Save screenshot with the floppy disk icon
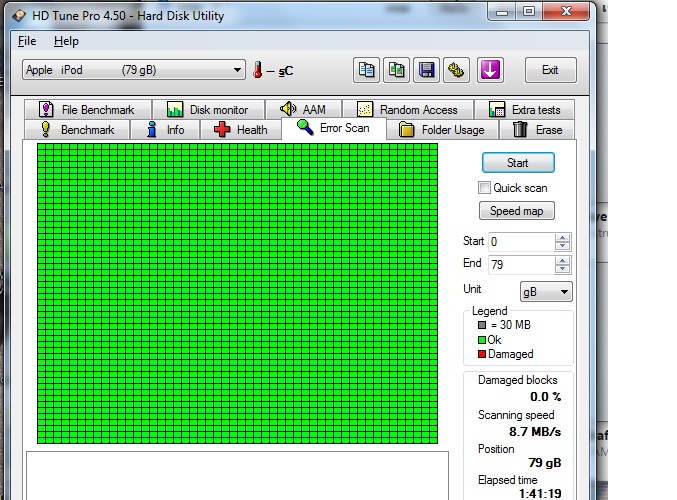This screenshot has width=677, height=500. coord(426,70)
